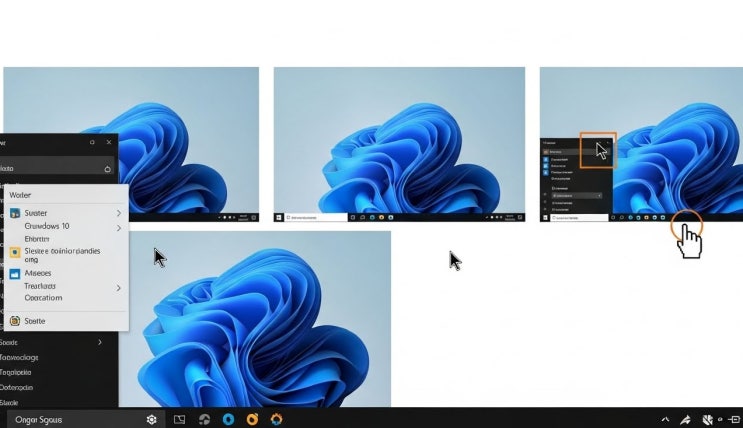The image size is (743, 428).
Task: Click the blue folder icon beside 'Miseoes'
Action: (x=15, y=273)
